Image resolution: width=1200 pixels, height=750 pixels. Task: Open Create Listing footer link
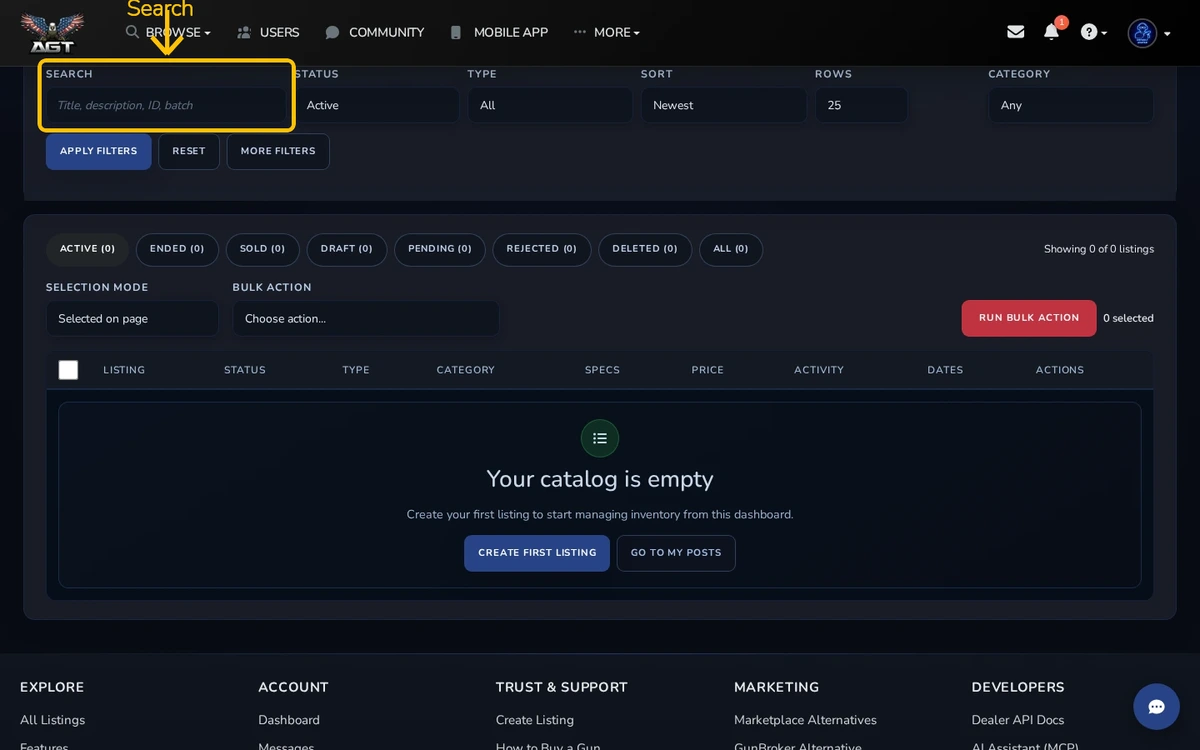point(535,720)
